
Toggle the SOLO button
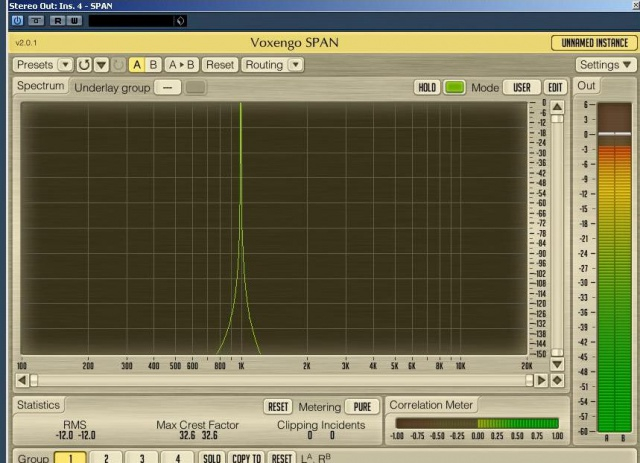(212, 458)
